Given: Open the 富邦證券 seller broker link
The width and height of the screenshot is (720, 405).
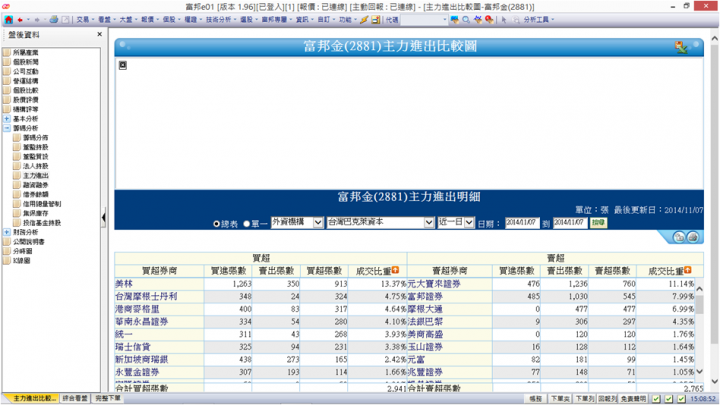Looking at the screenshot, I should 425,297.
